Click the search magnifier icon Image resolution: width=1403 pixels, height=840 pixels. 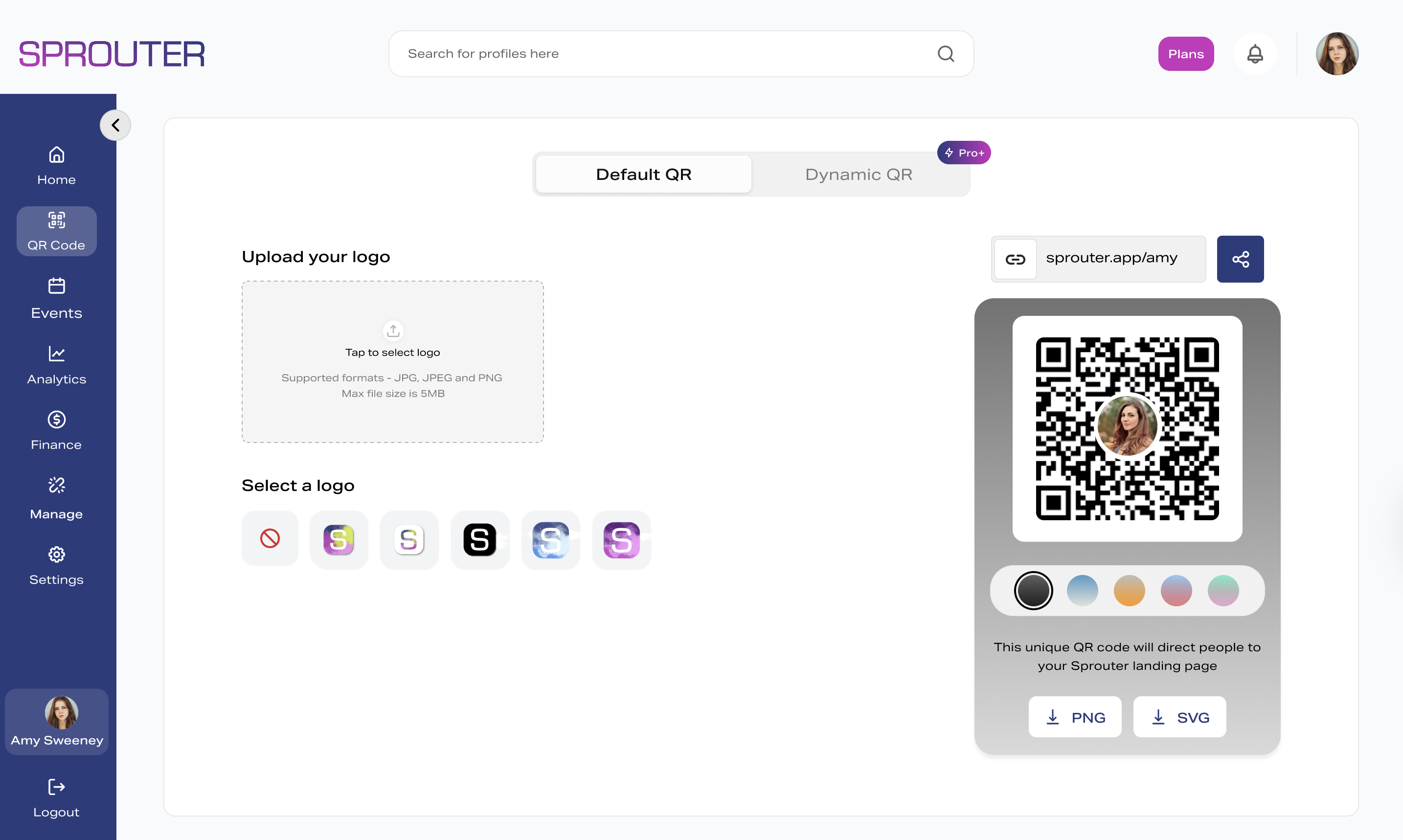pos(946,53)
